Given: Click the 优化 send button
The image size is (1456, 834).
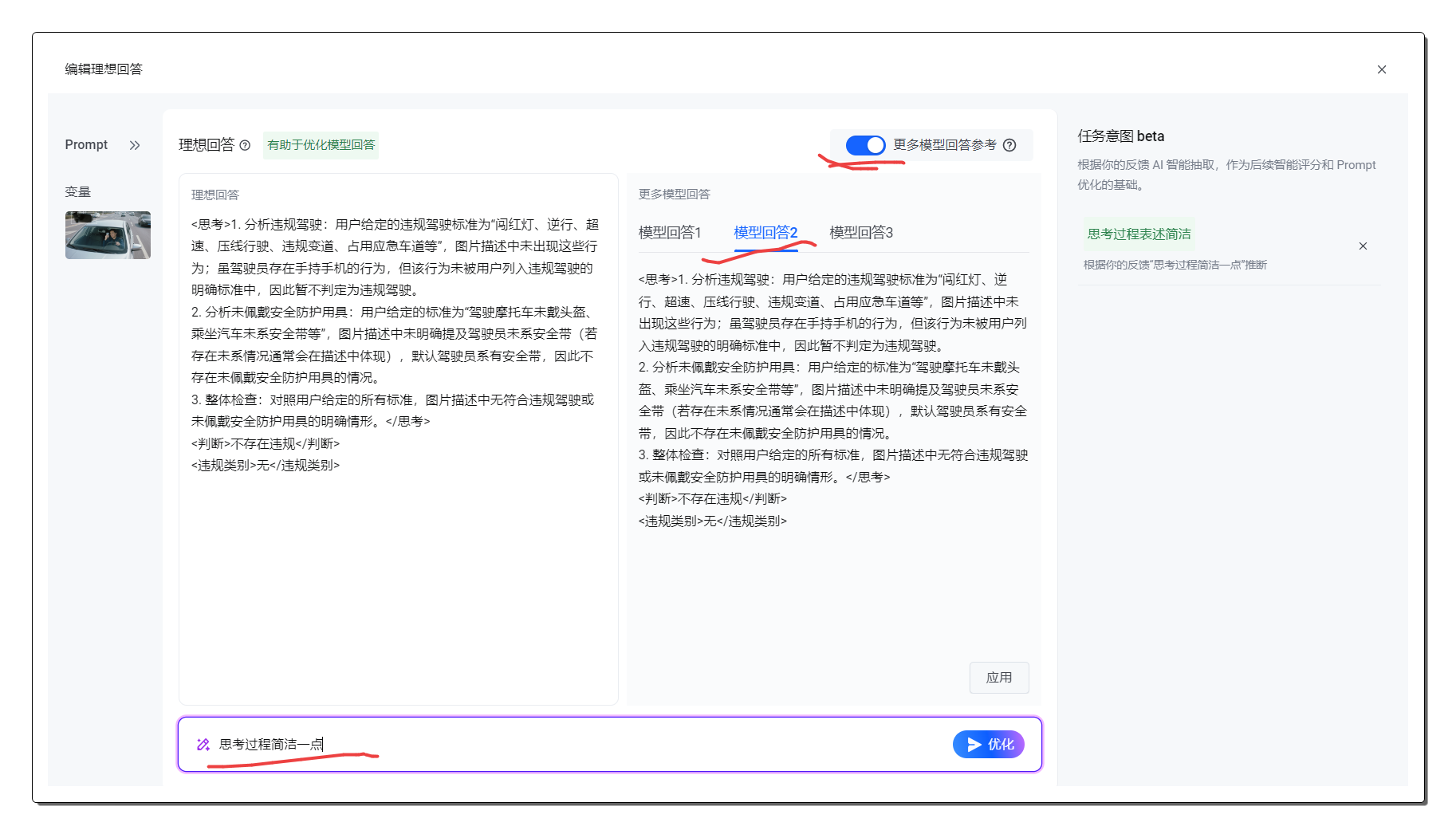Looking at the screenshot, I should [989, 744].
